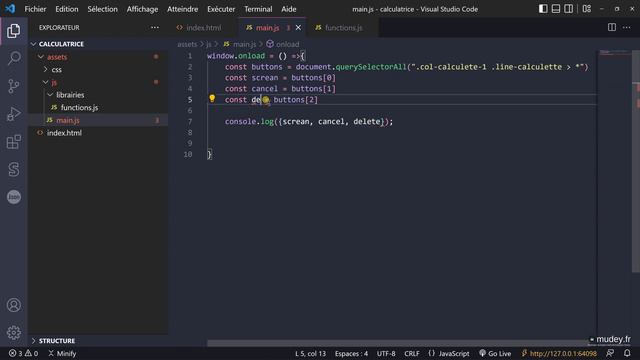The height and width of the screenshot is (360, 640).
Task: Open the Search view in activity bar
Action: pos(13,58)
